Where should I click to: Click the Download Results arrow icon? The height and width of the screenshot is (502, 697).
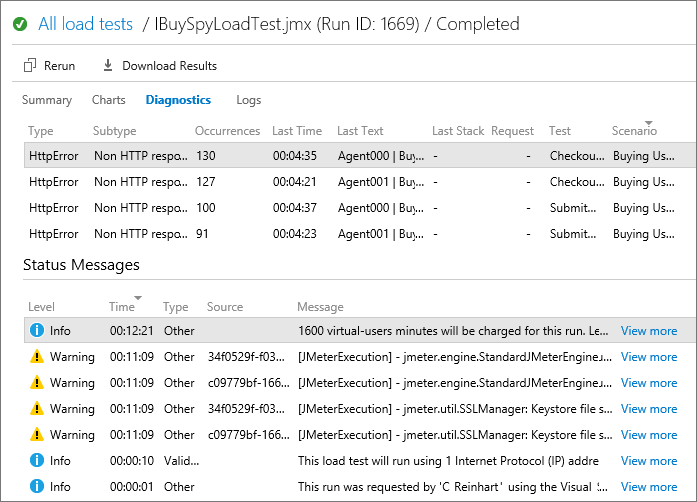pos(108,65)
